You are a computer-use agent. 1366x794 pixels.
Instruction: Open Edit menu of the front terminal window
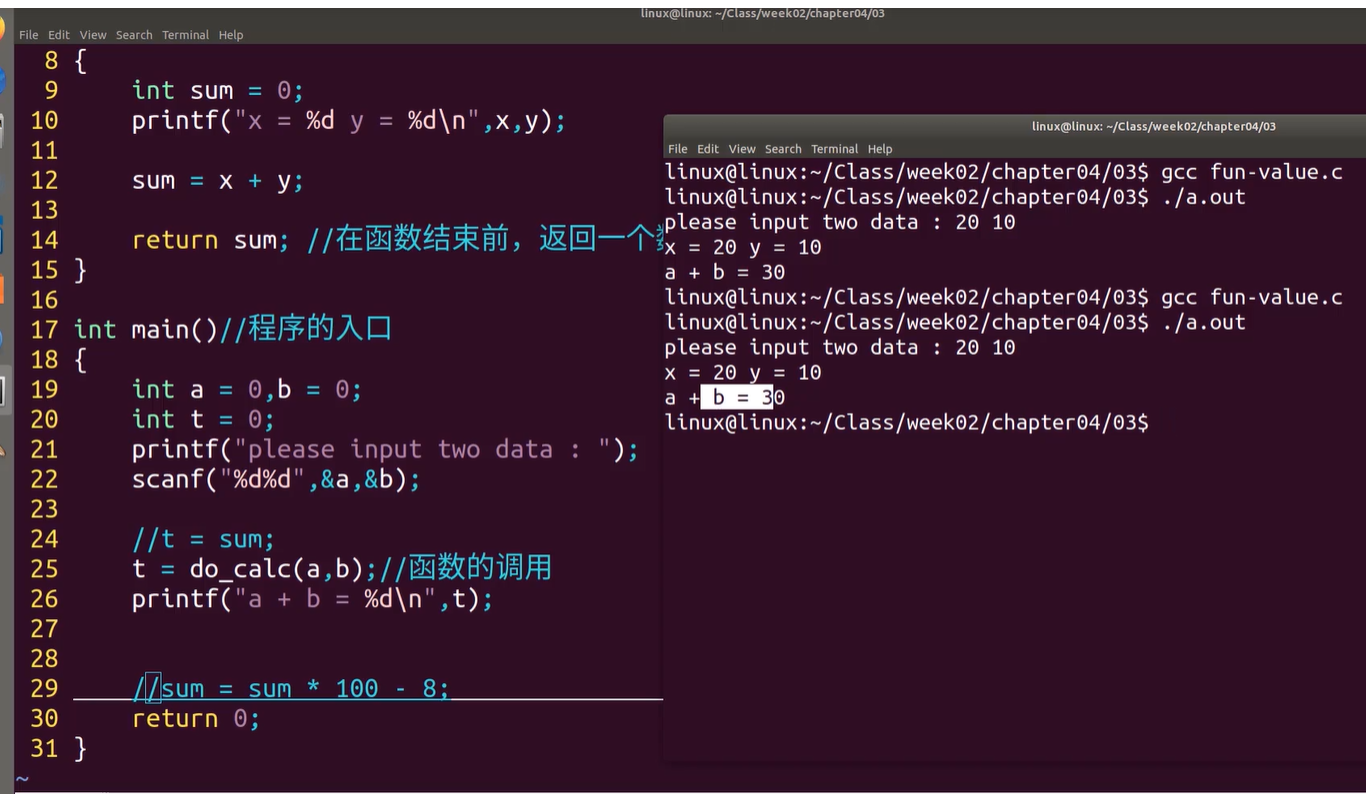coord(708,149)
